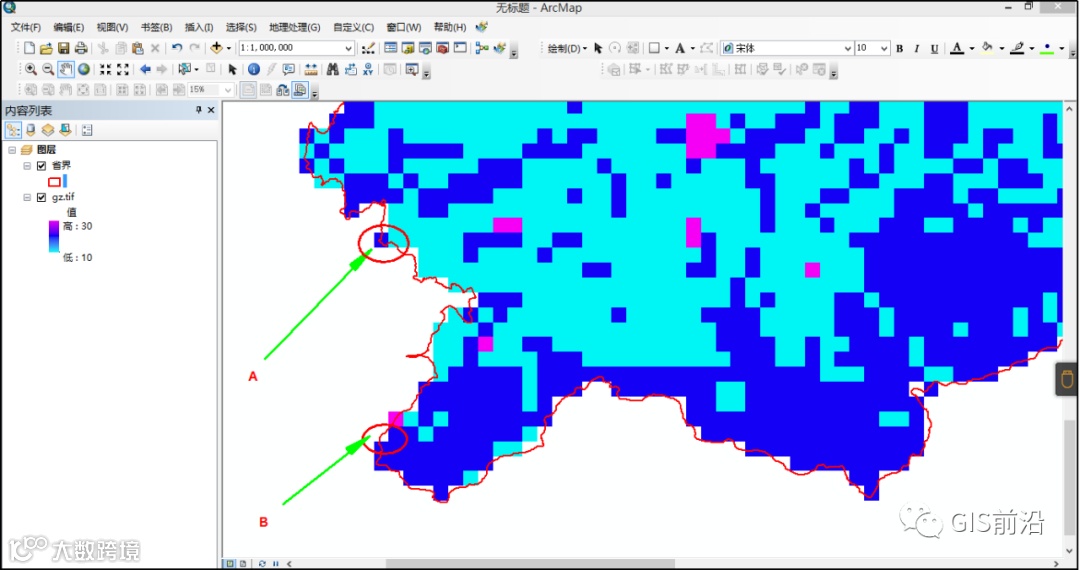Pick the Select Elements arrow tool
The height and width of the screenshot is (570, 1080).
232,70
